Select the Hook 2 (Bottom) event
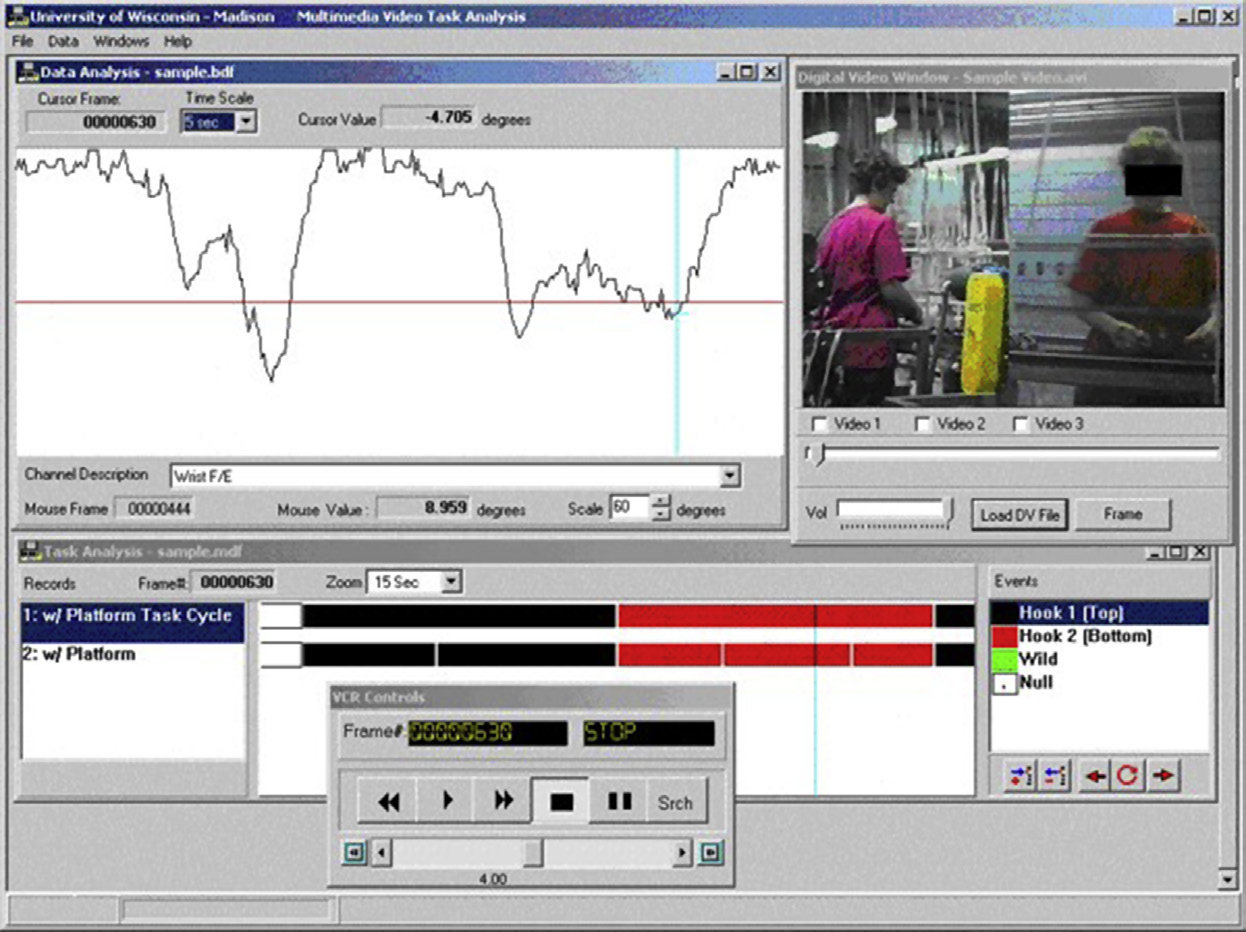Viewport: 1246px width, 932px height. point(1084,636)
